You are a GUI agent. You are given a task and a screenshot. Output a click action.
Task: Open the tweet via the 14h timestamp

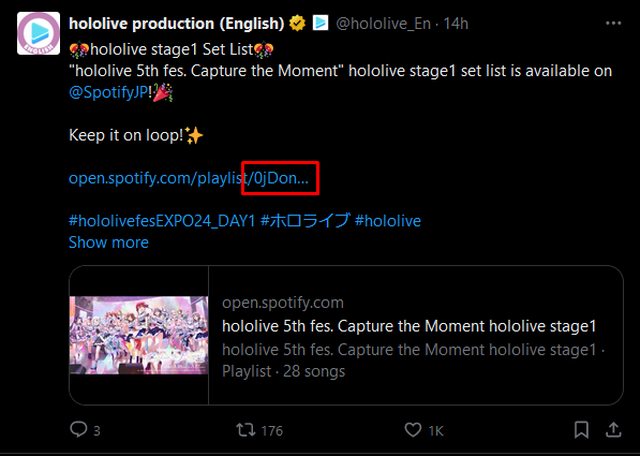point(456,22)
